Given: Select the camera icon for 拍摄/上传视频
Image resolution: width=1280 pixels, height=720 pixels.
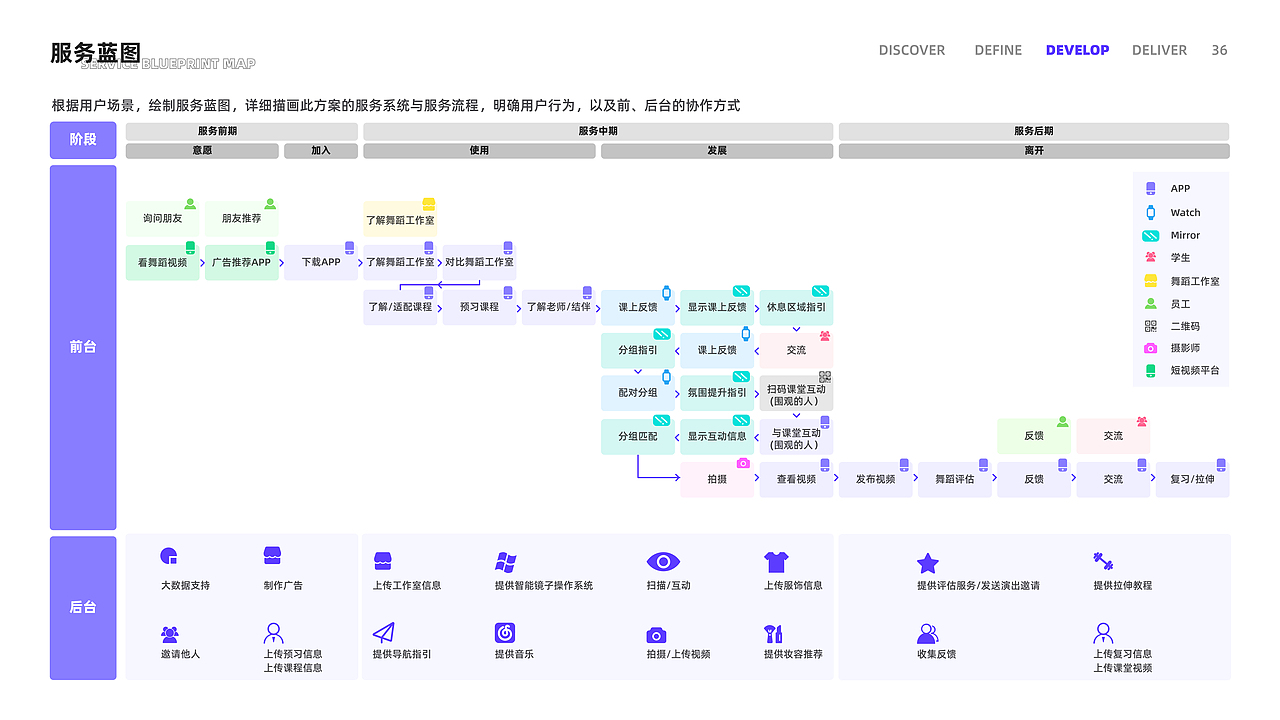Looking at the screenshot, I should point(655,634).
